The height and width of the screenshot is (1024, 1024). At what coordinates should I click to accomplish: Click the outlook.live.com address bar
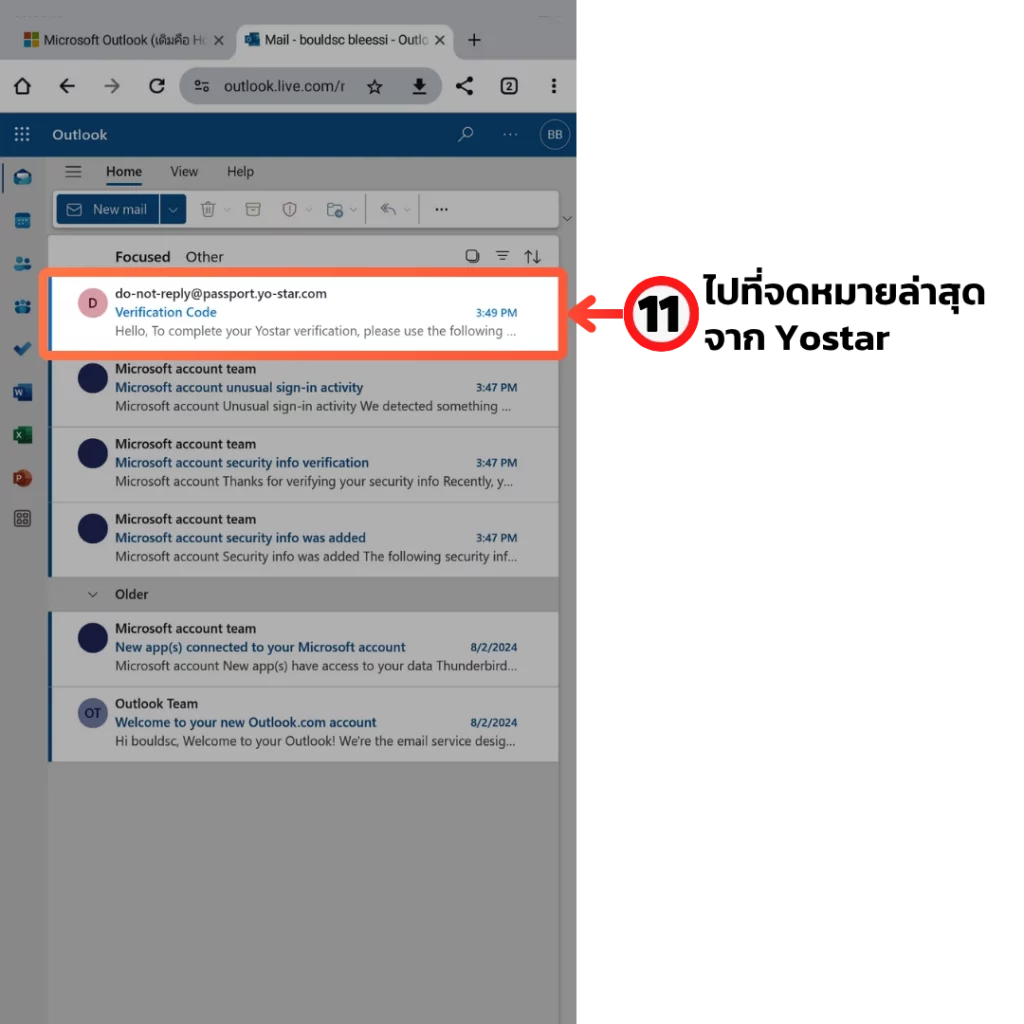pyautogui.click(x=284, y=86)
